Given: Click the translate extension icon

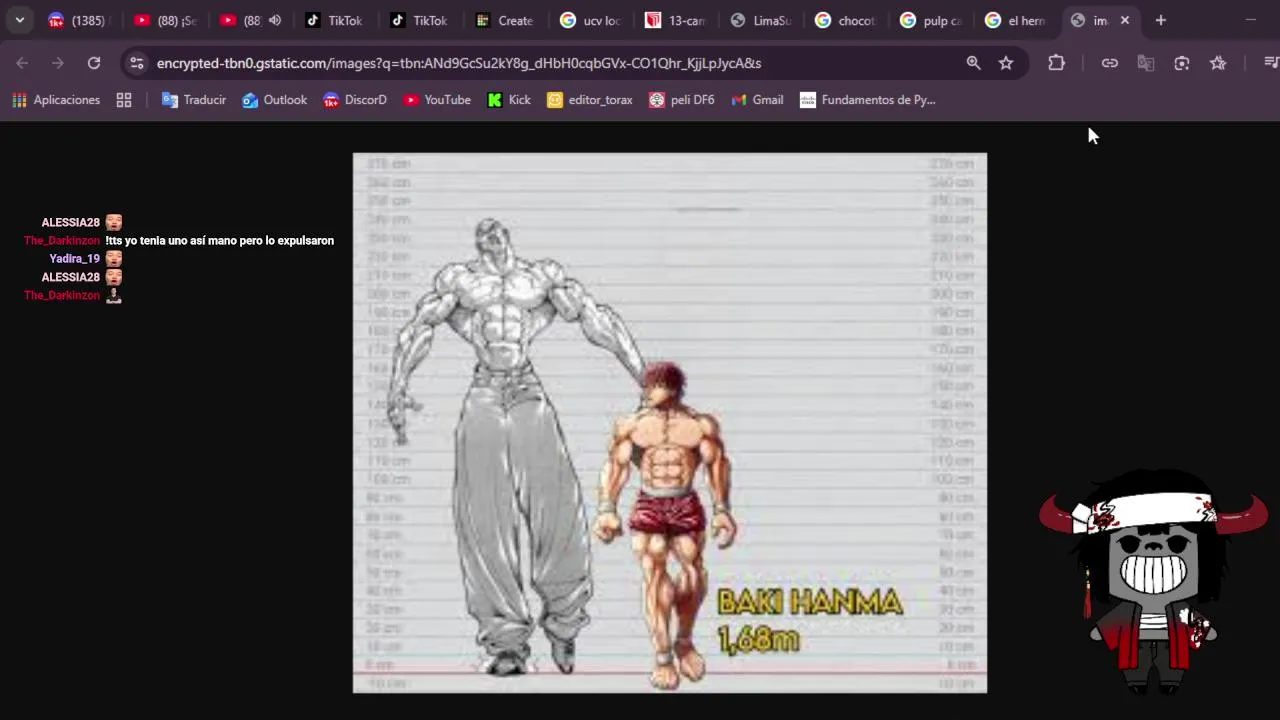Looking at the screenshot, I should click(x=1146, y=63).
